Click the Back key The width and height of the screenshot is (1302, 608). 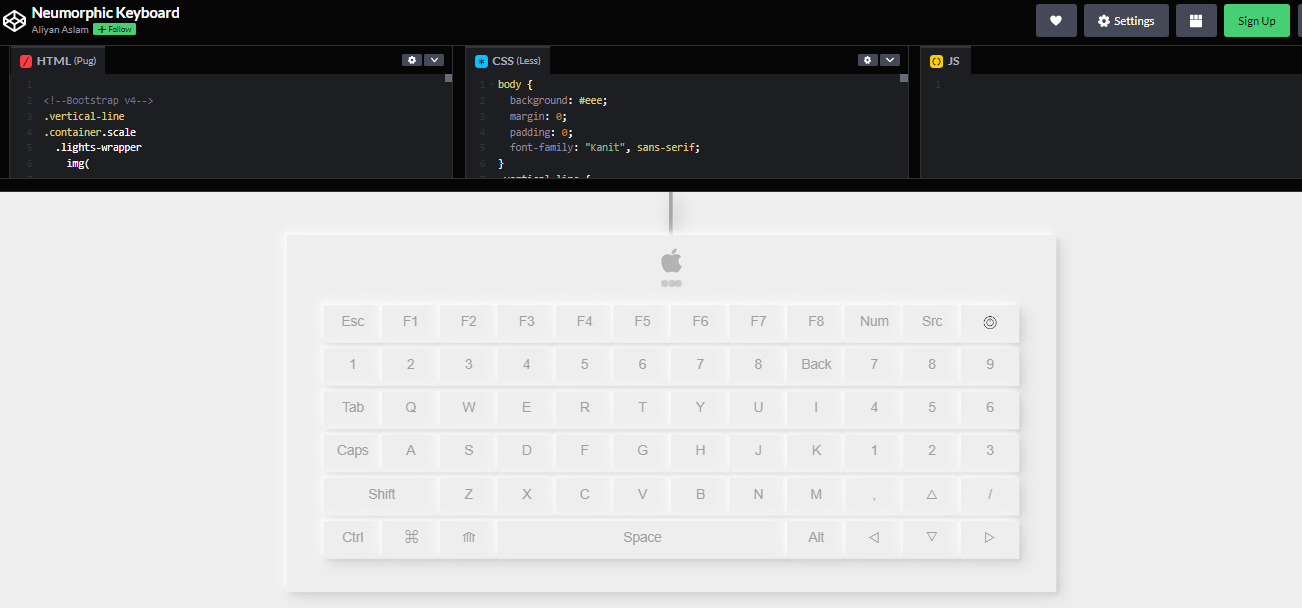pos(816,364)
